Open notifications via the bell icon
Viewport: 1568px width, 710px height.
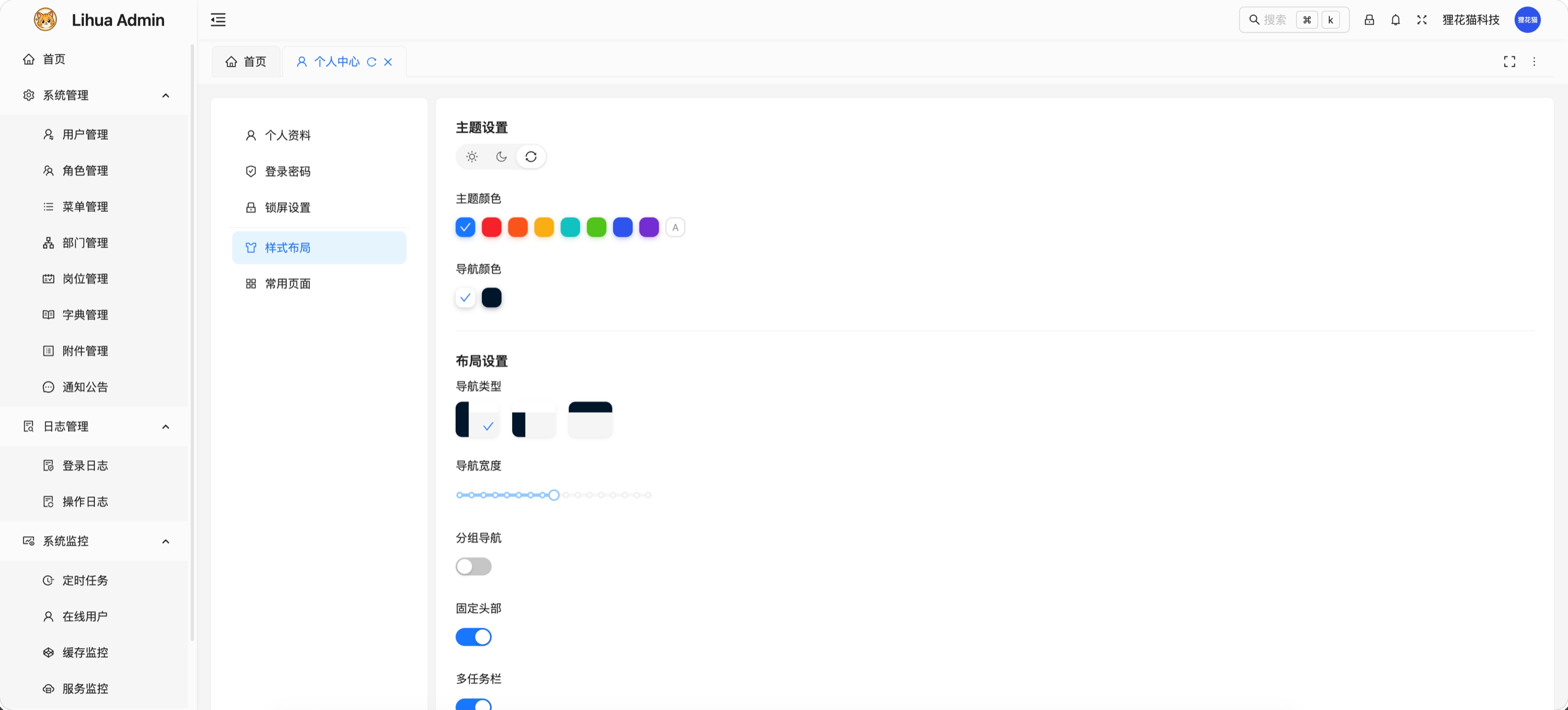(x=1395, y=20)
